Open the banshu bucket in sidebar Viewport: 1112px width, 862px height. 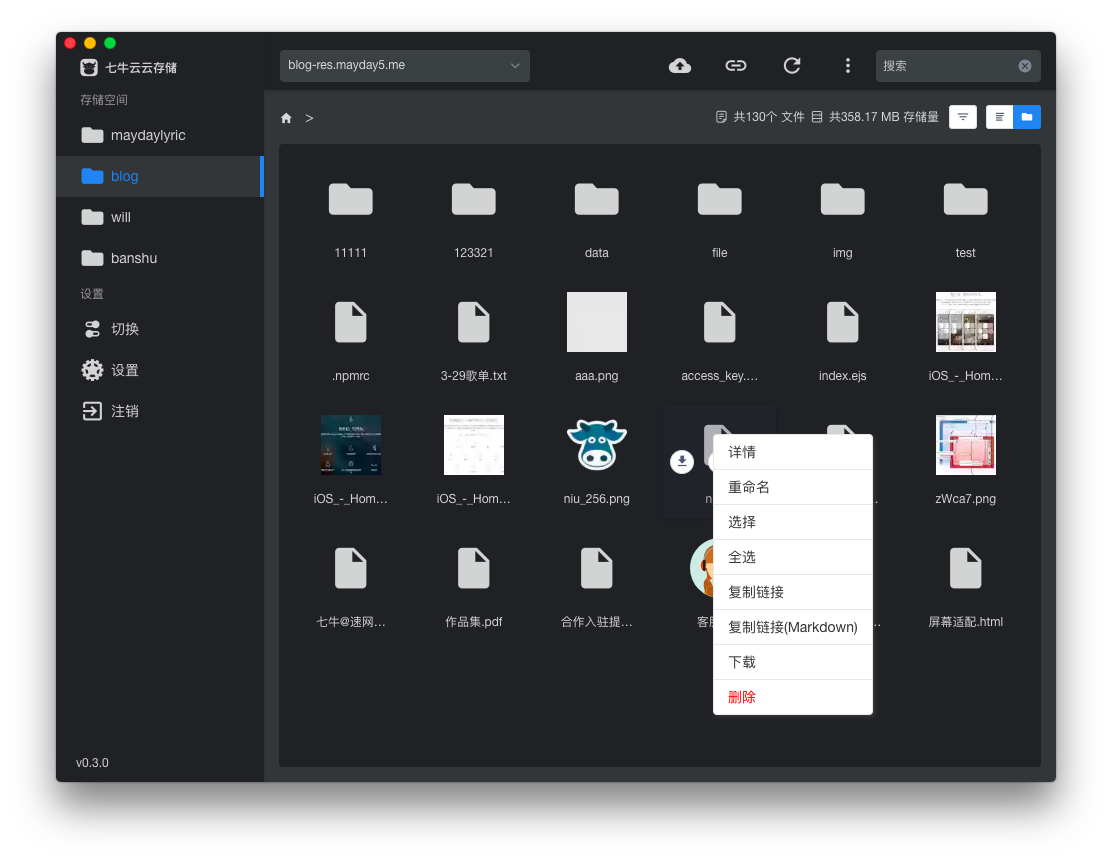click(x=133, y=258)
